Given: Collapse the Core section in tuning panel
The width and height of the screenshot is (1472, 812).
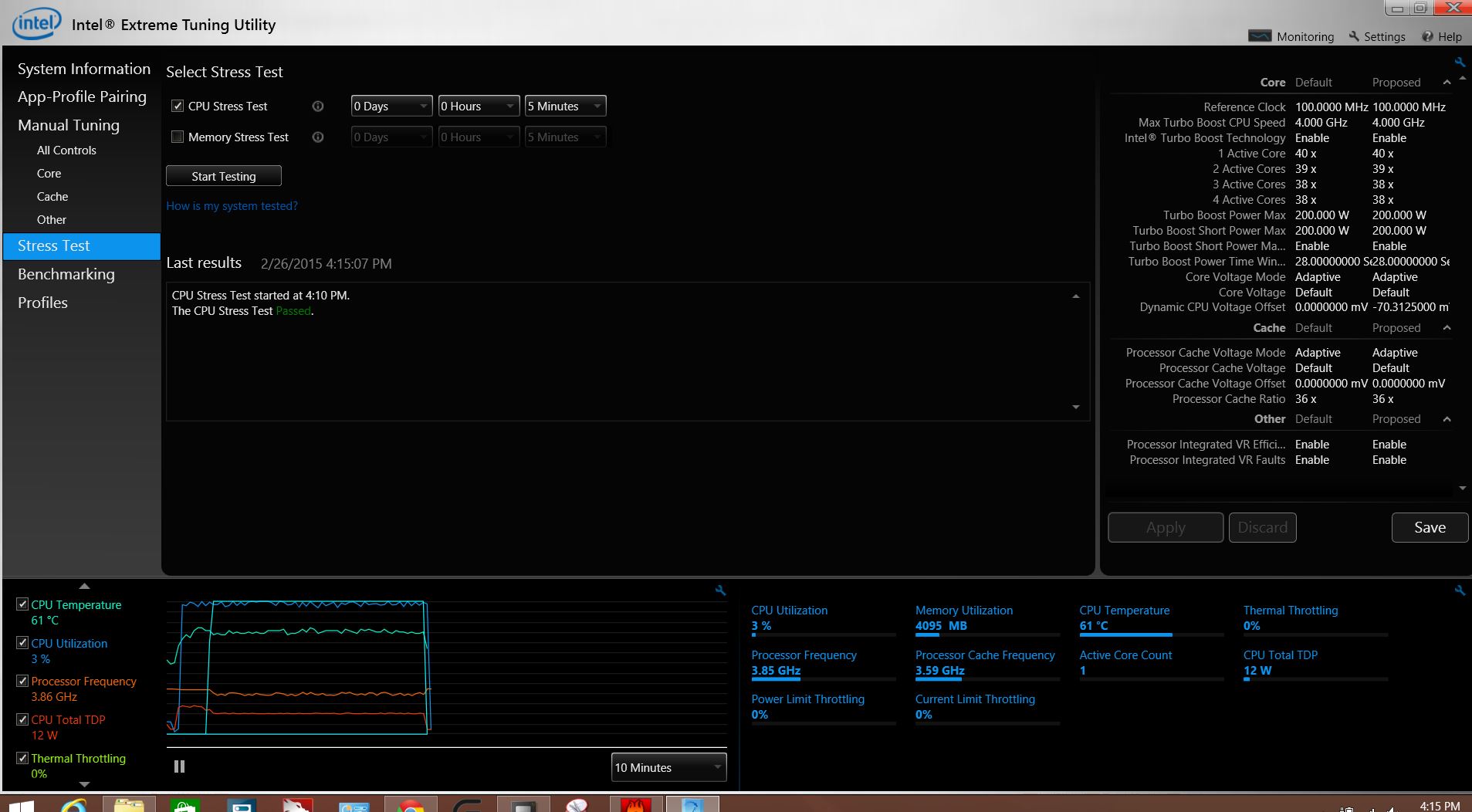Looking at the screenshot, I should [x=1447, y=83].
